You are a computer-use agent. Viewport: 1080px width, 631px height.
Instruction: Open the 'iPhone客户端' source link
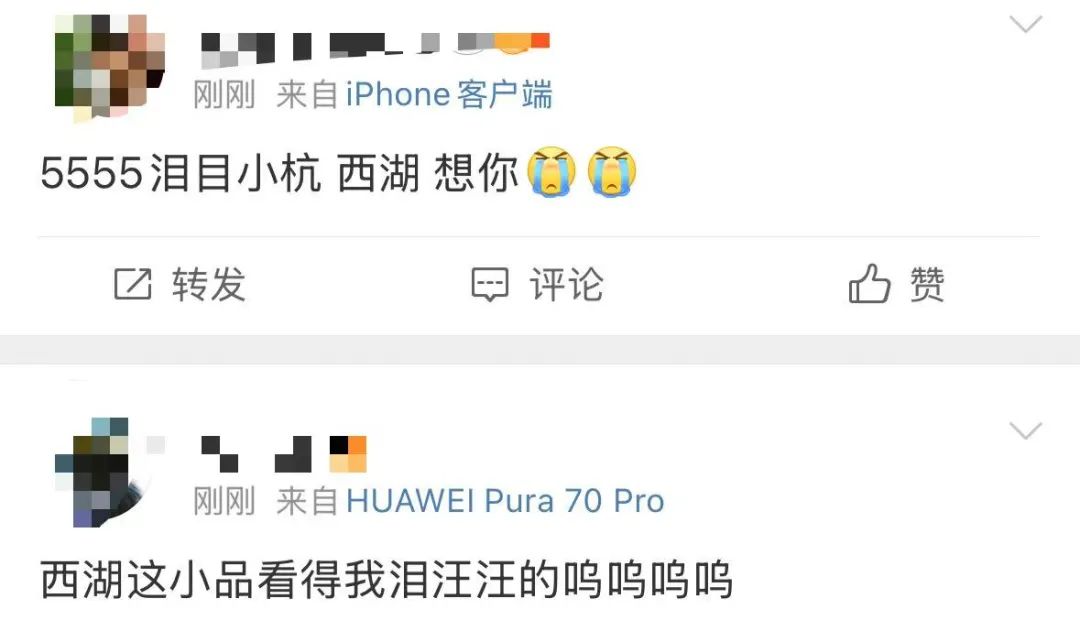tap(449, 94)
